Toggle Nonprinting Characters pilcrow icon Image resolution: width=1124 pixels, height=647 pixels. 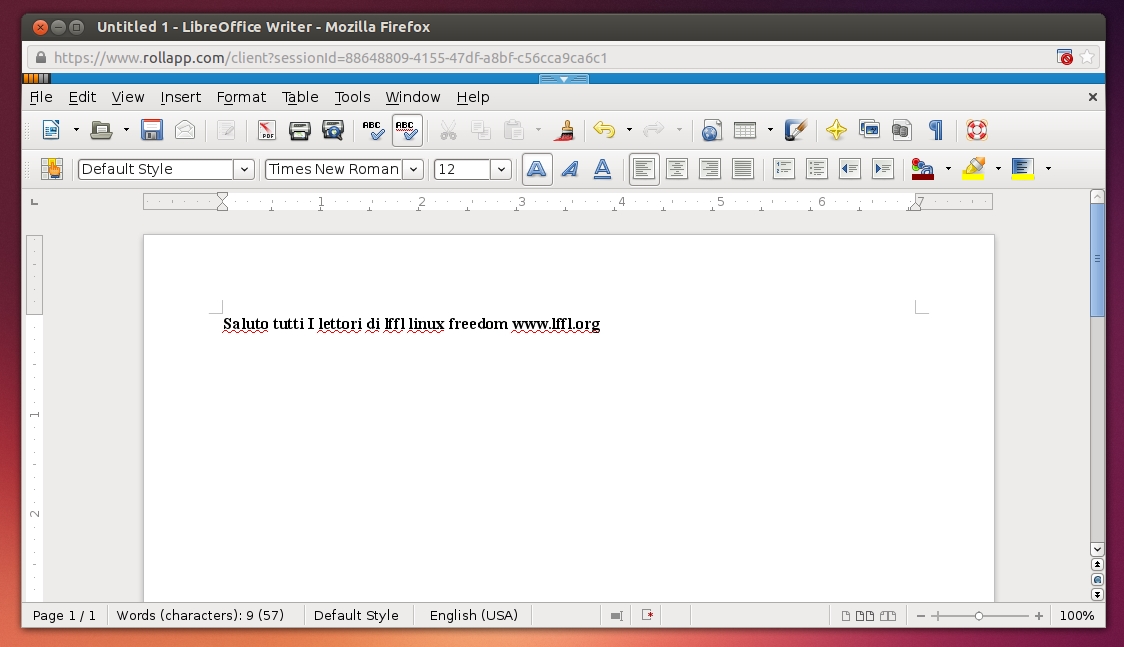pos(935,130)
